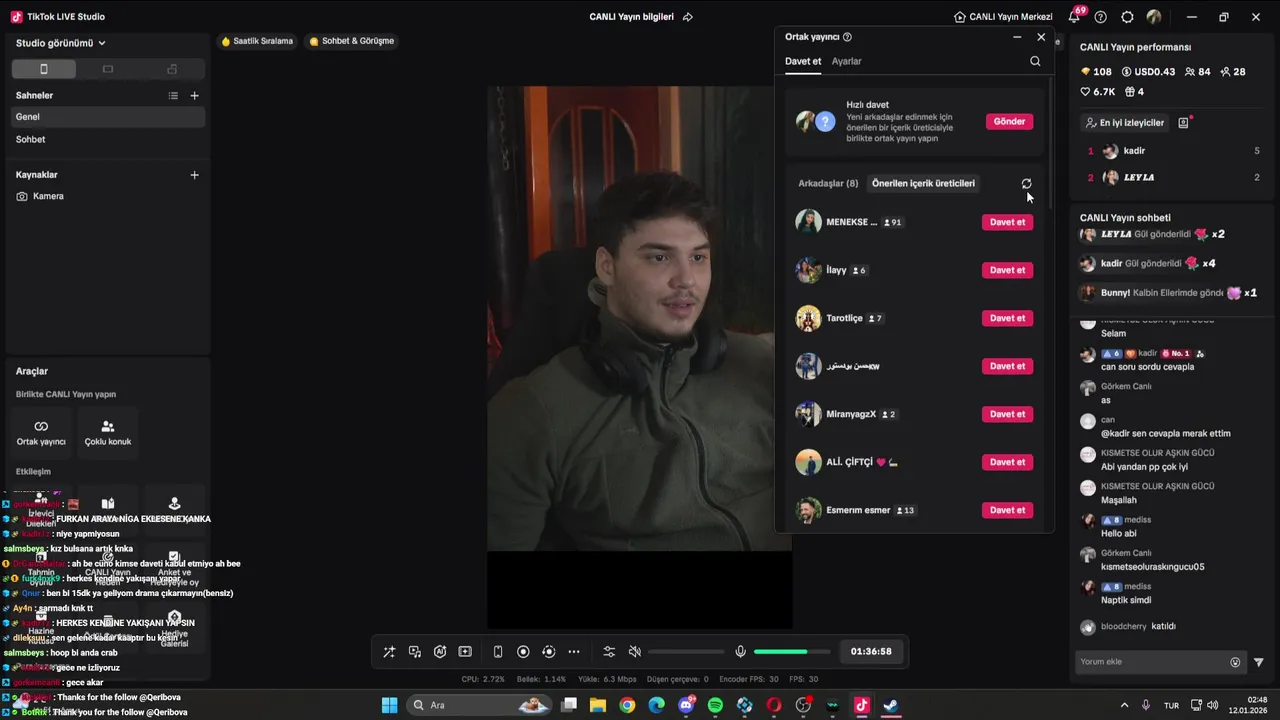Viewport: 1280px width, 720px height.
Task: Open the help question mark icon in the title bar
Action: pyautogui.click(x=1101, y=17)
